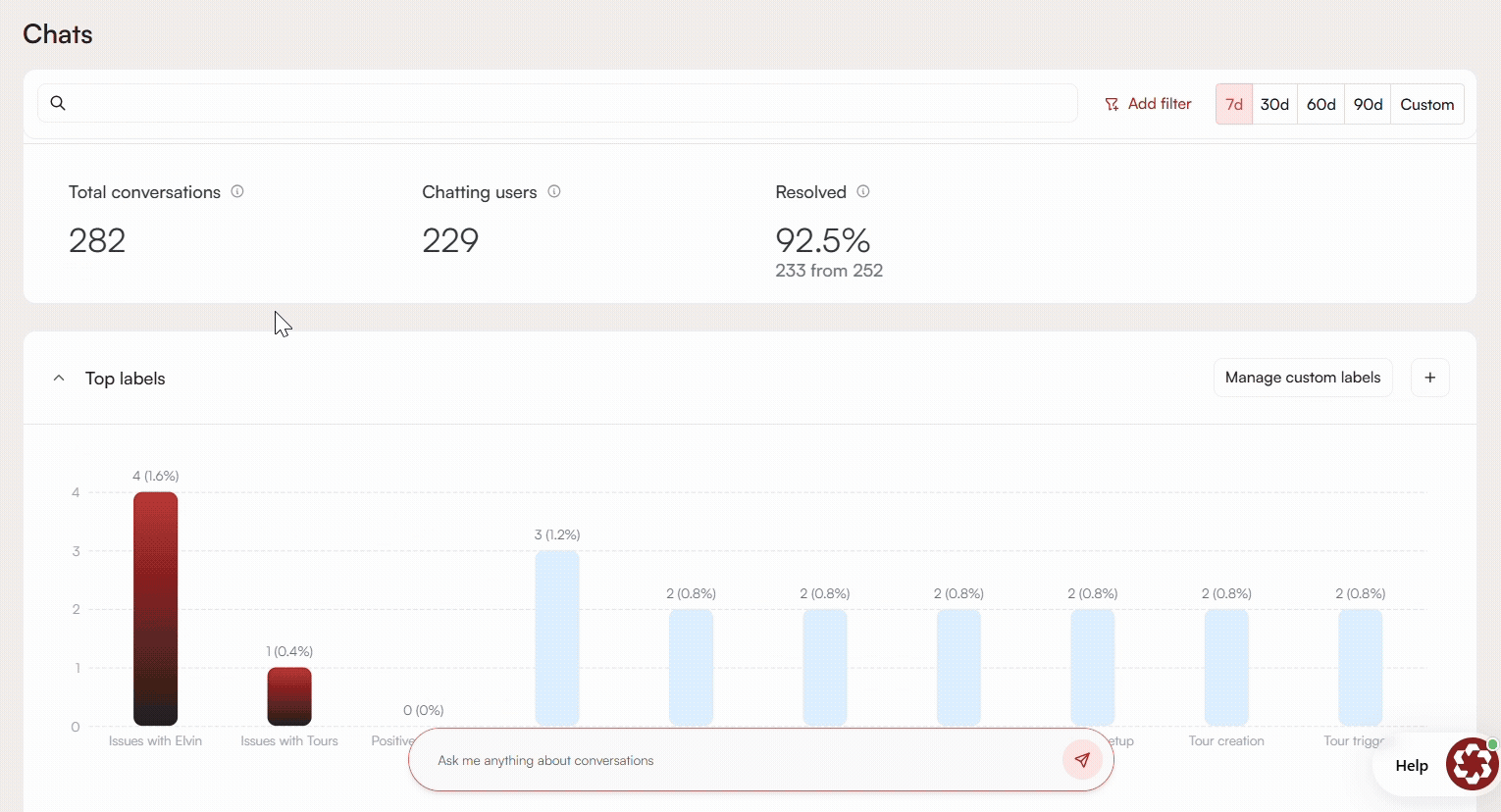
Task: Click the Tour creation axis label
Action: click(x=1226, y=741)
